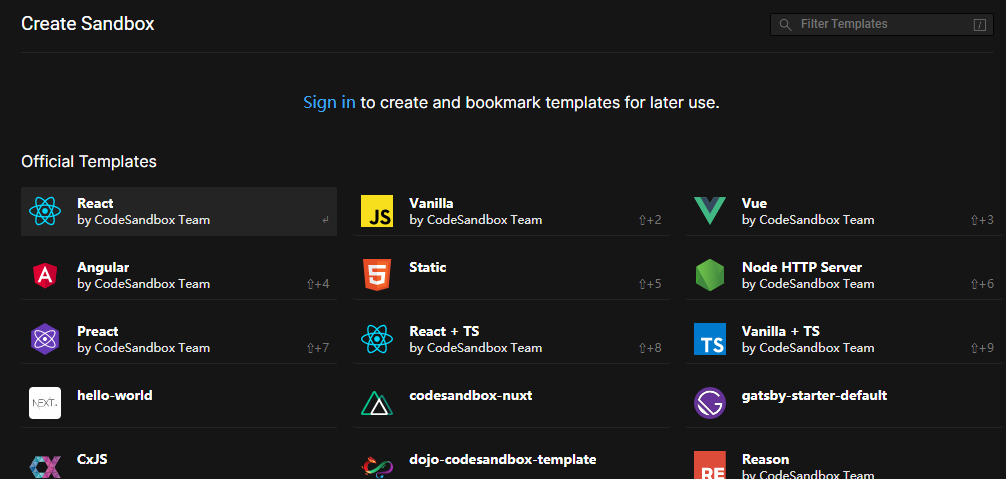Click the ⇧+6 shortcut on Node HTTP Server
Screen dimensions: 1006x479
[x=982, y=284]
